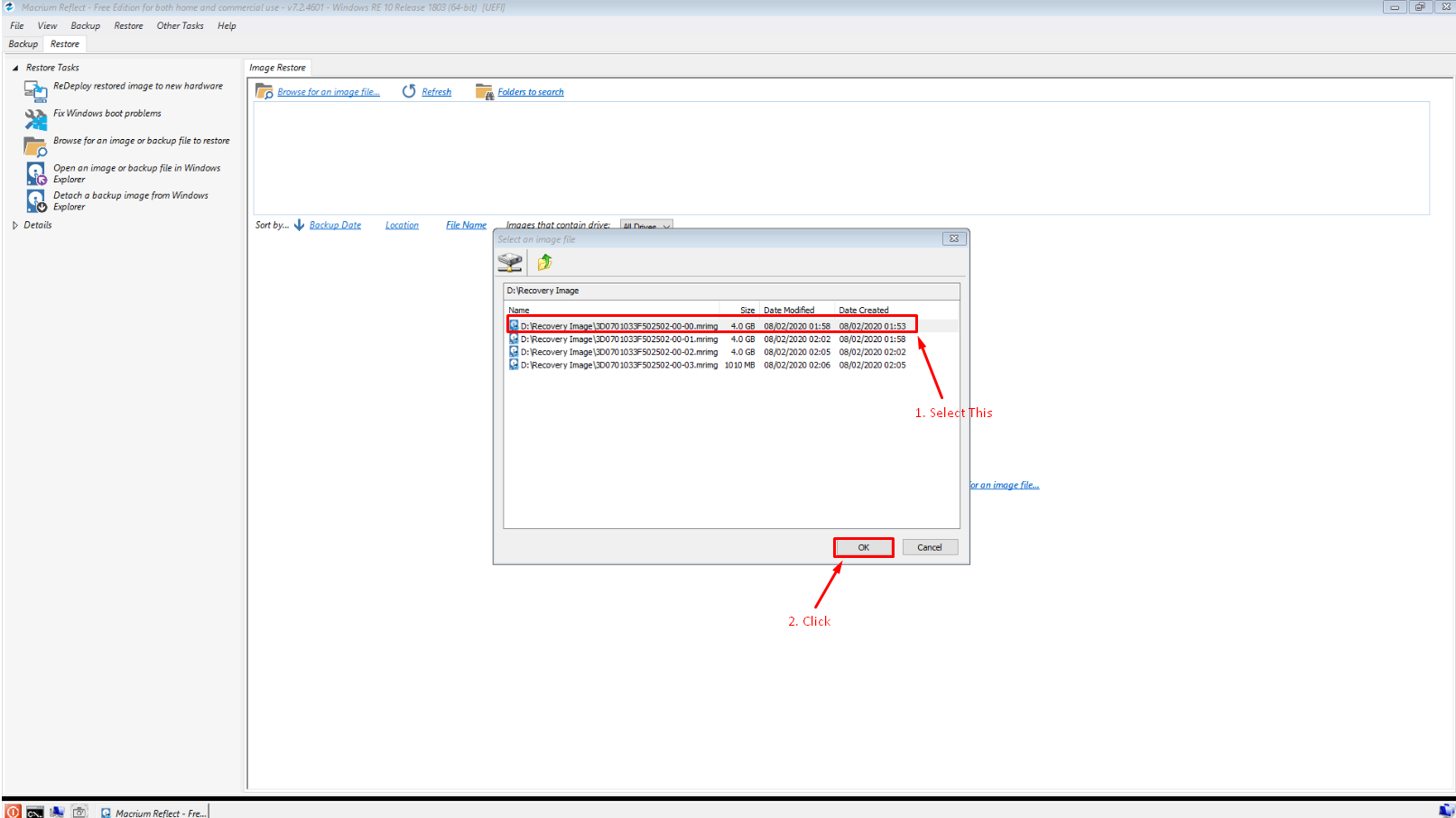Click the partially hidden 'or an image file...' link
Viewport: 1456px width, 818px height.
pos(1005,485)
